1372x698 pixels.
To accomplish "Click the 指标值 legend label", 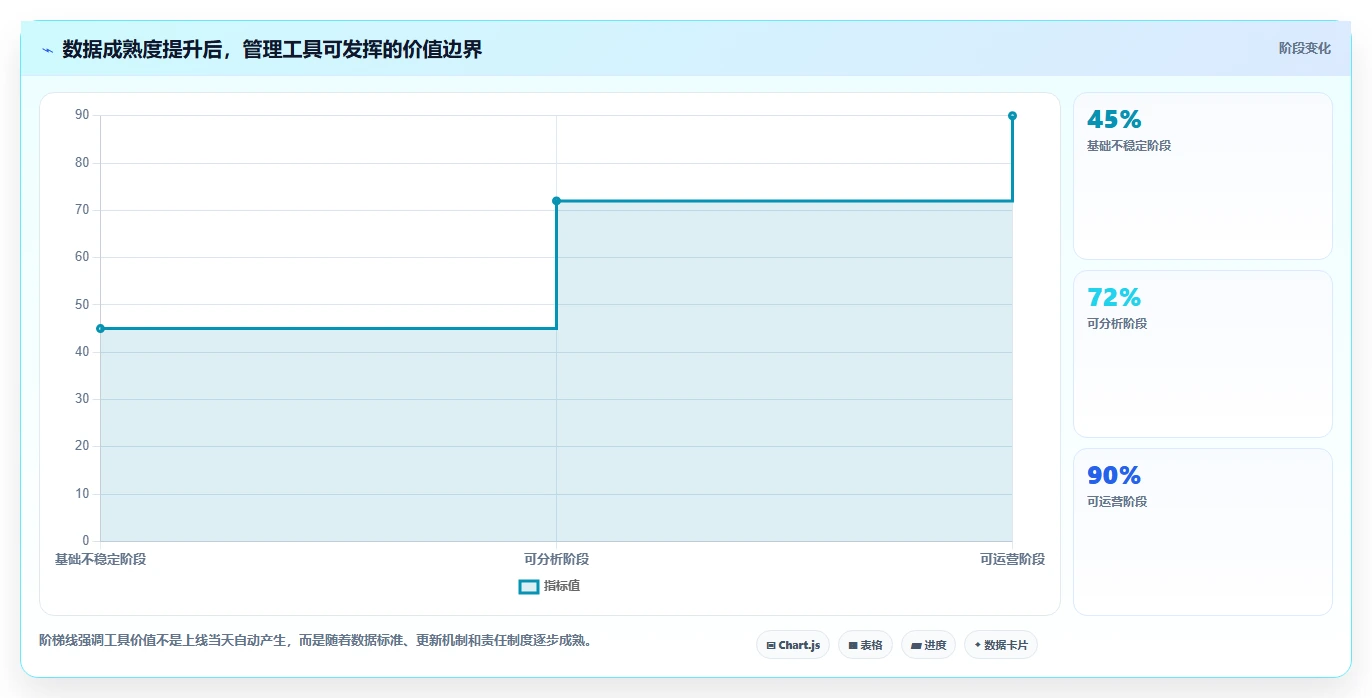I will [x=561, y=586].
